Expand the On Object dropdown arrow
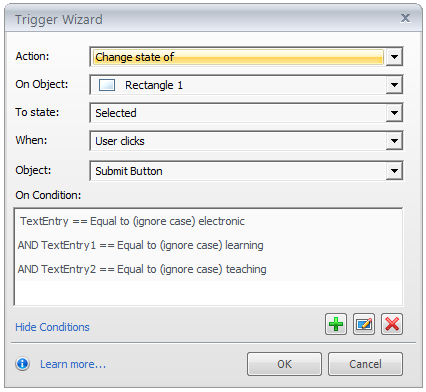The width and height of the screenshot is (426, 392). pos(394,85)
